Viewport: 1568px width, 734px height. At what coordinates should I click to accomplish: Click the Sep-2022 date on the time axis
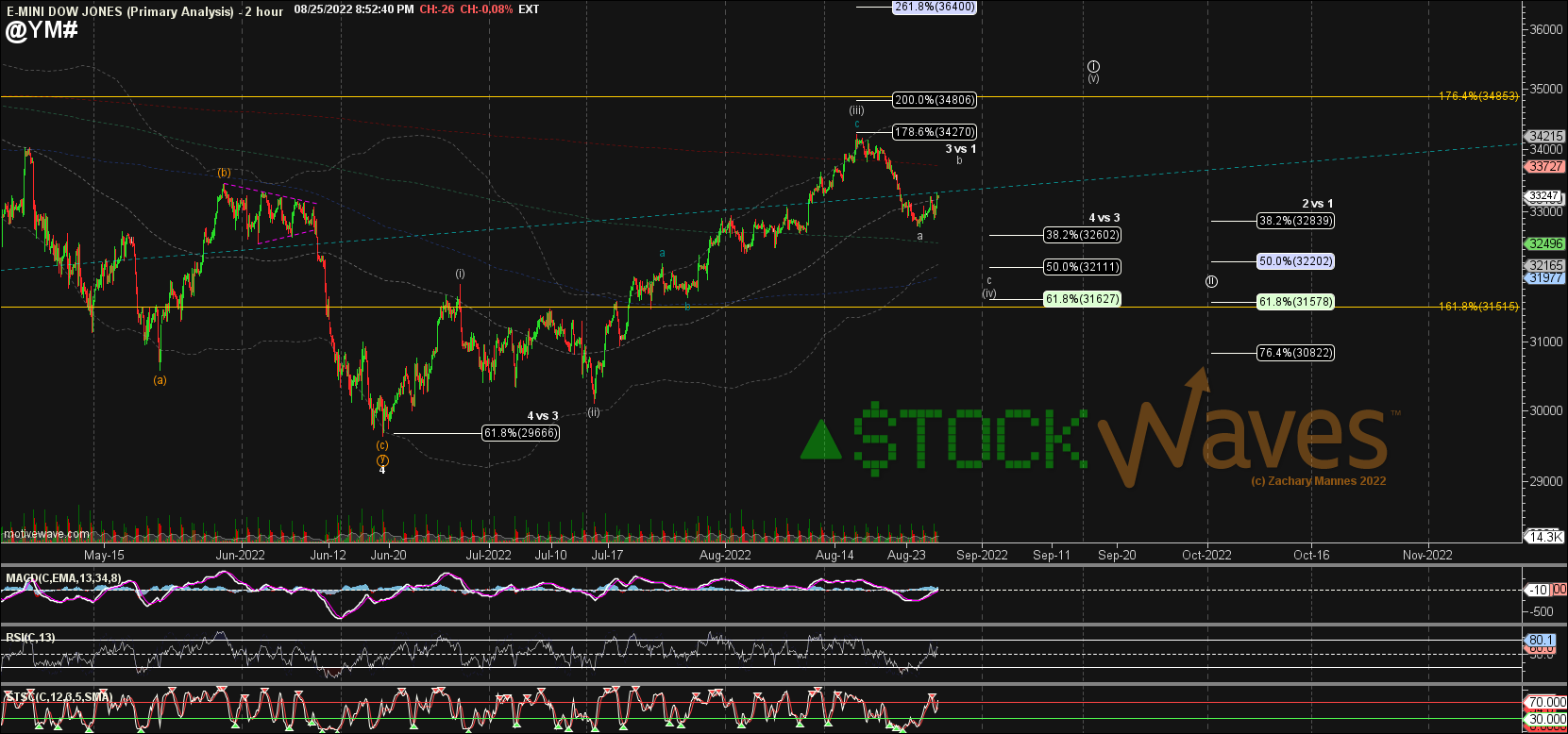(x=982, y=555)
